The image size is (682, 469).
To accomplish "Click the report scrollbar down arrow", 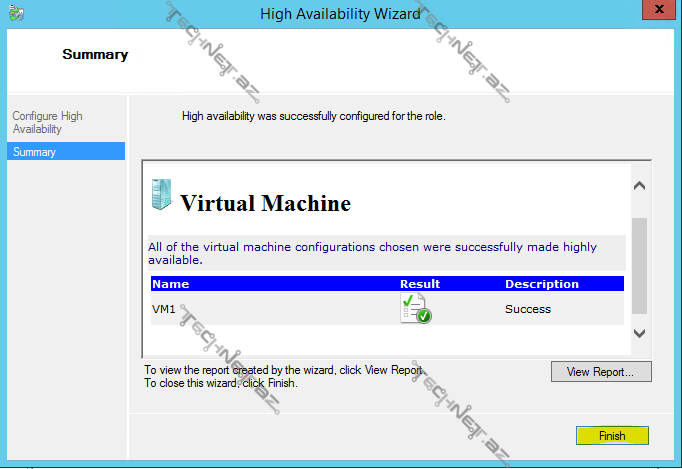I will [640, 333].
